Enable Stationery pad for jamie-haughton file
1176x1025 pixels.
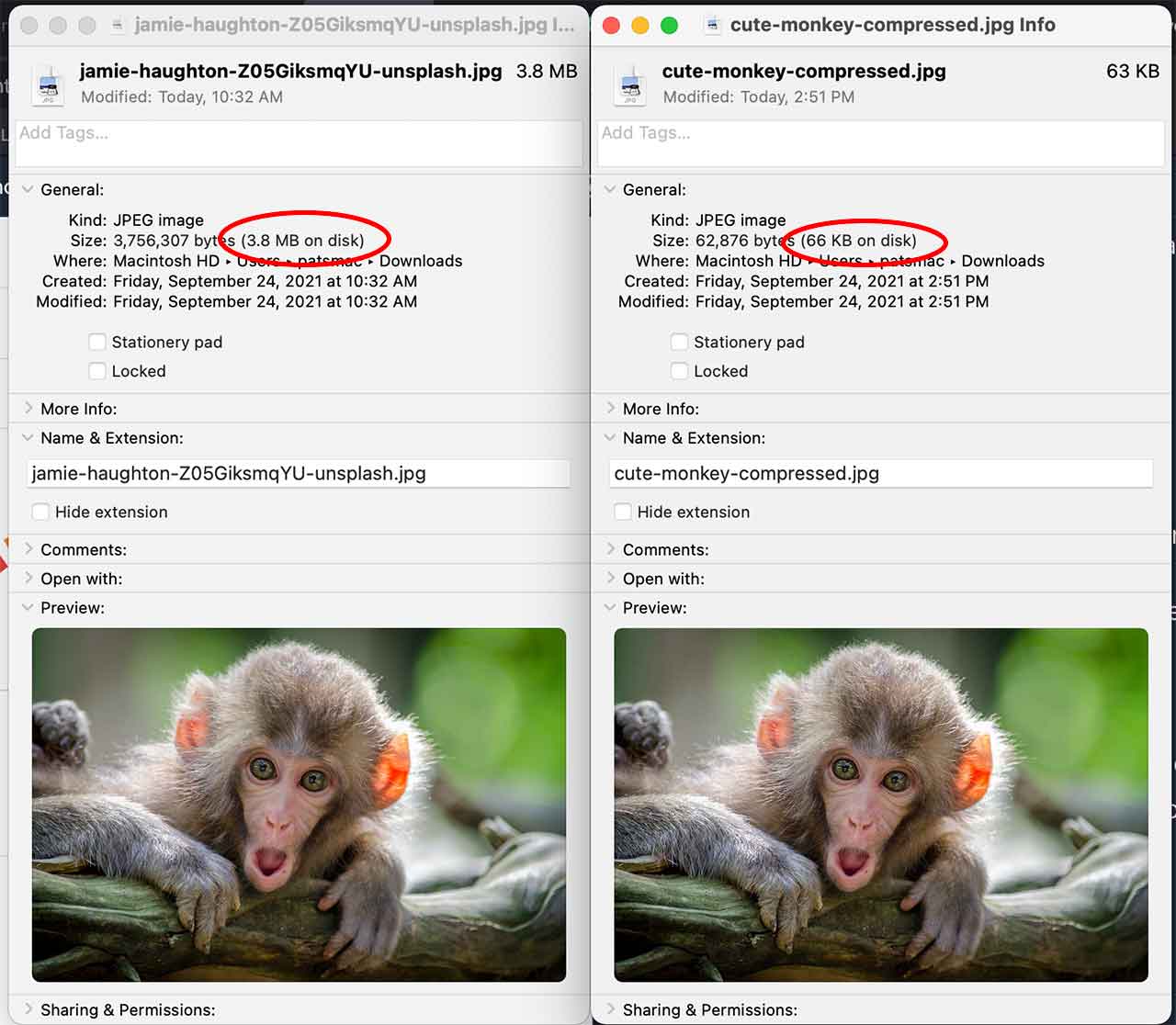97,342
